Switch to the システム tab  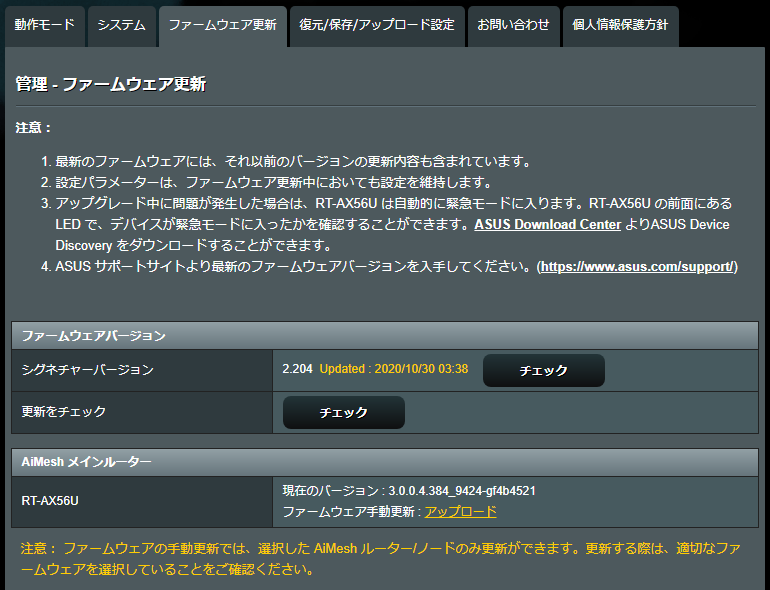(121, 25)
